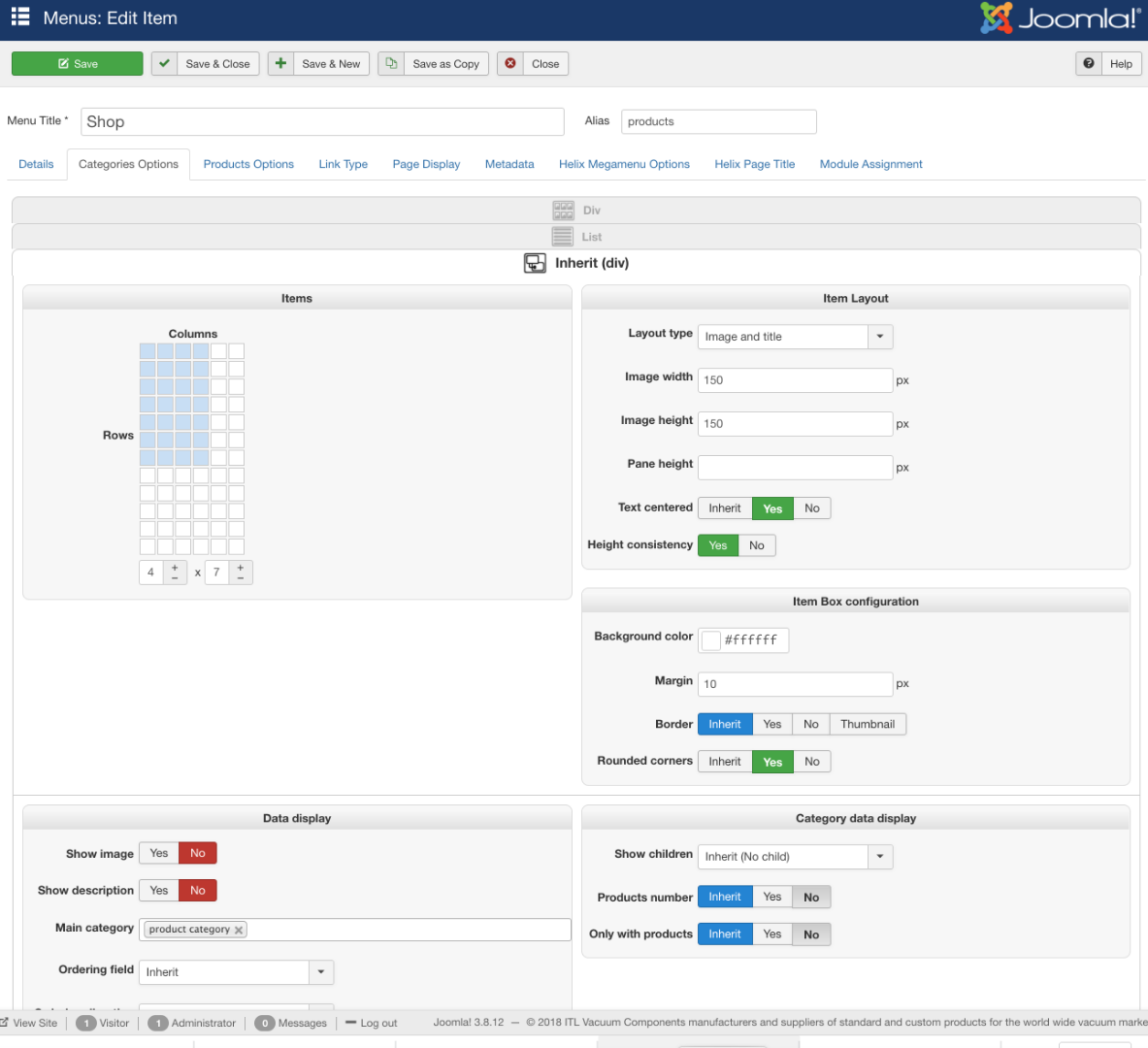Set Show image to Yes

pos(159,853)
